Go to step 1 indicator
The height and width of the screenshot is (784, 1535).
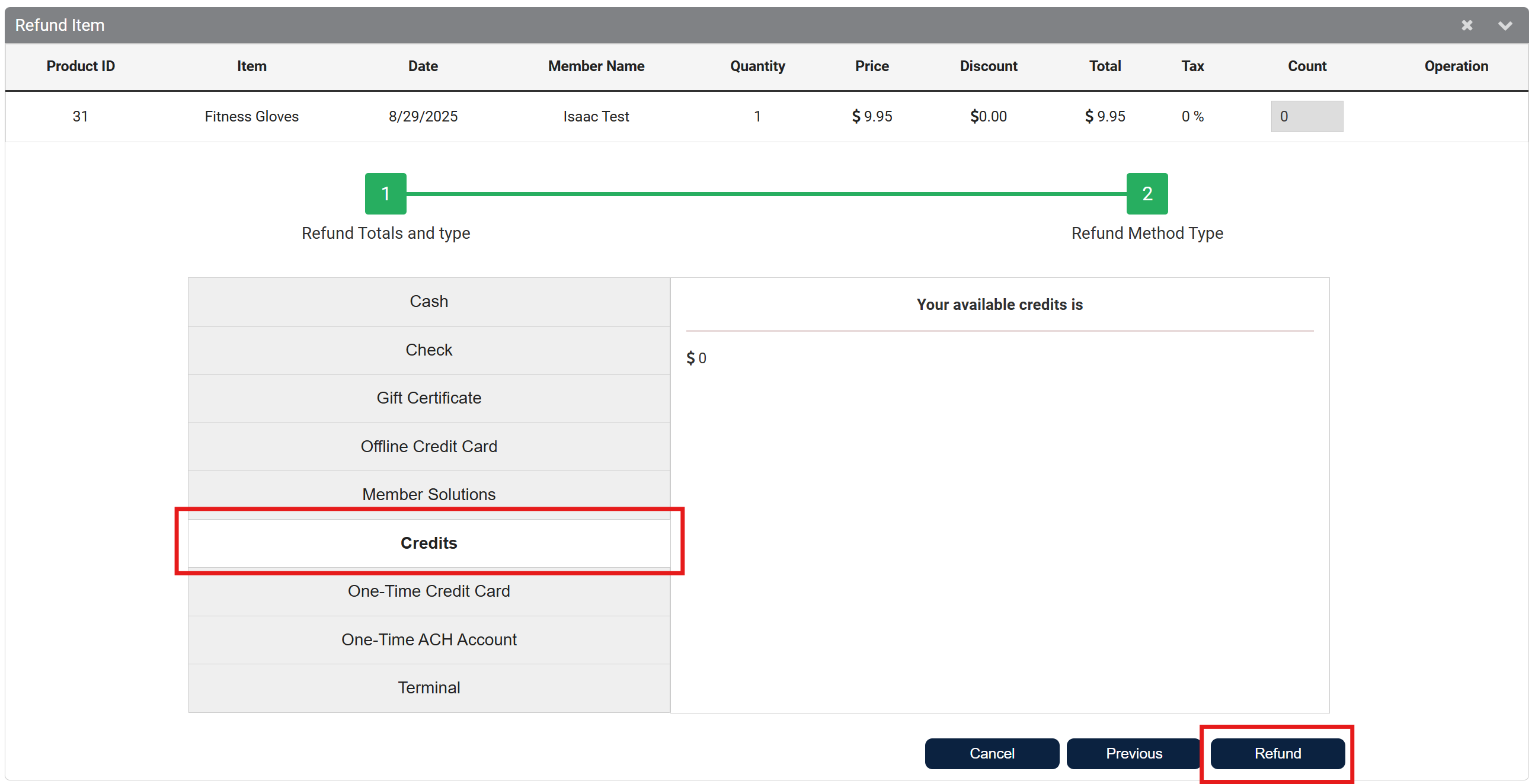click(386, 194)
